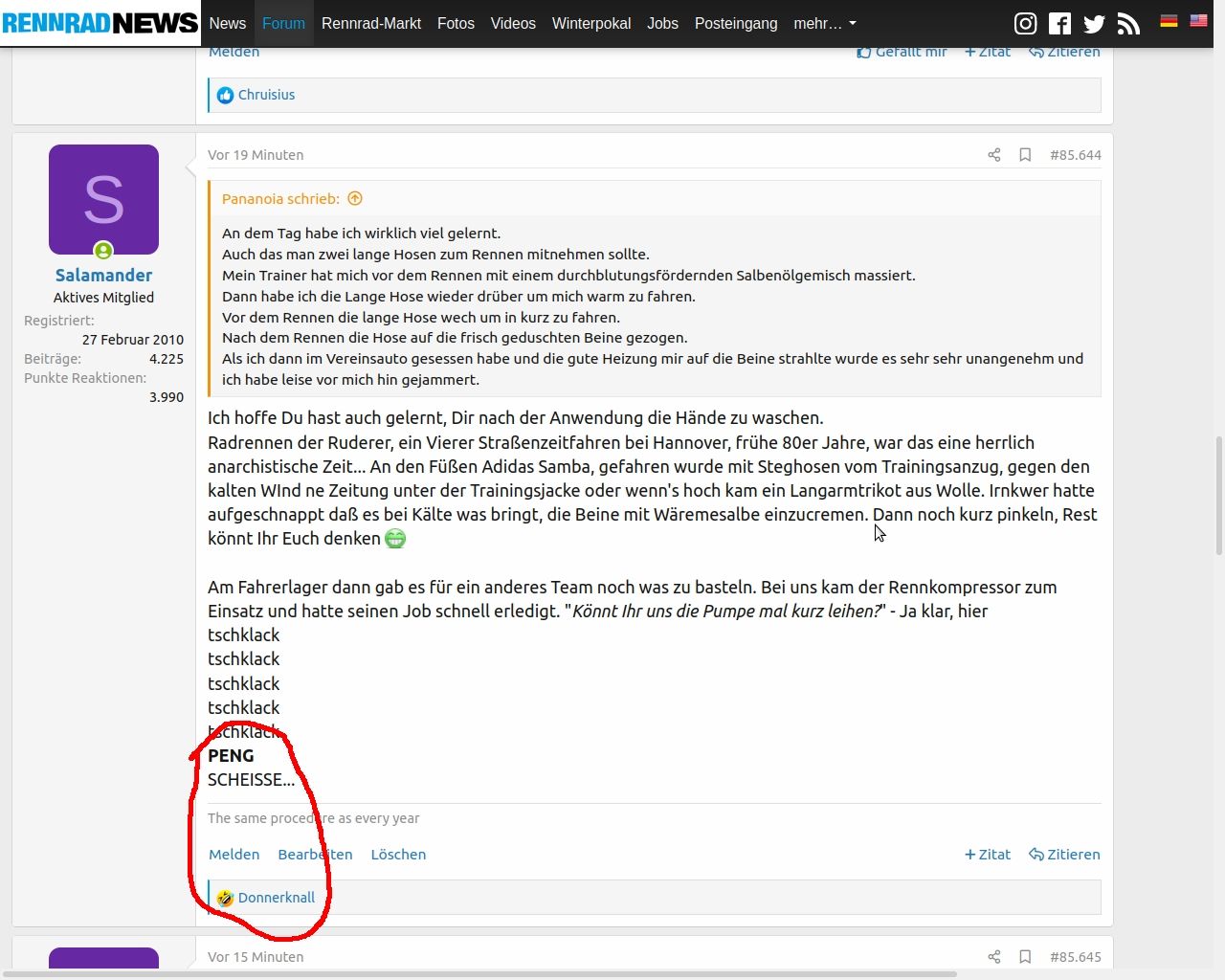
Task: Add post to multi-quote with +Zitat
Action: tap(988, 855)
